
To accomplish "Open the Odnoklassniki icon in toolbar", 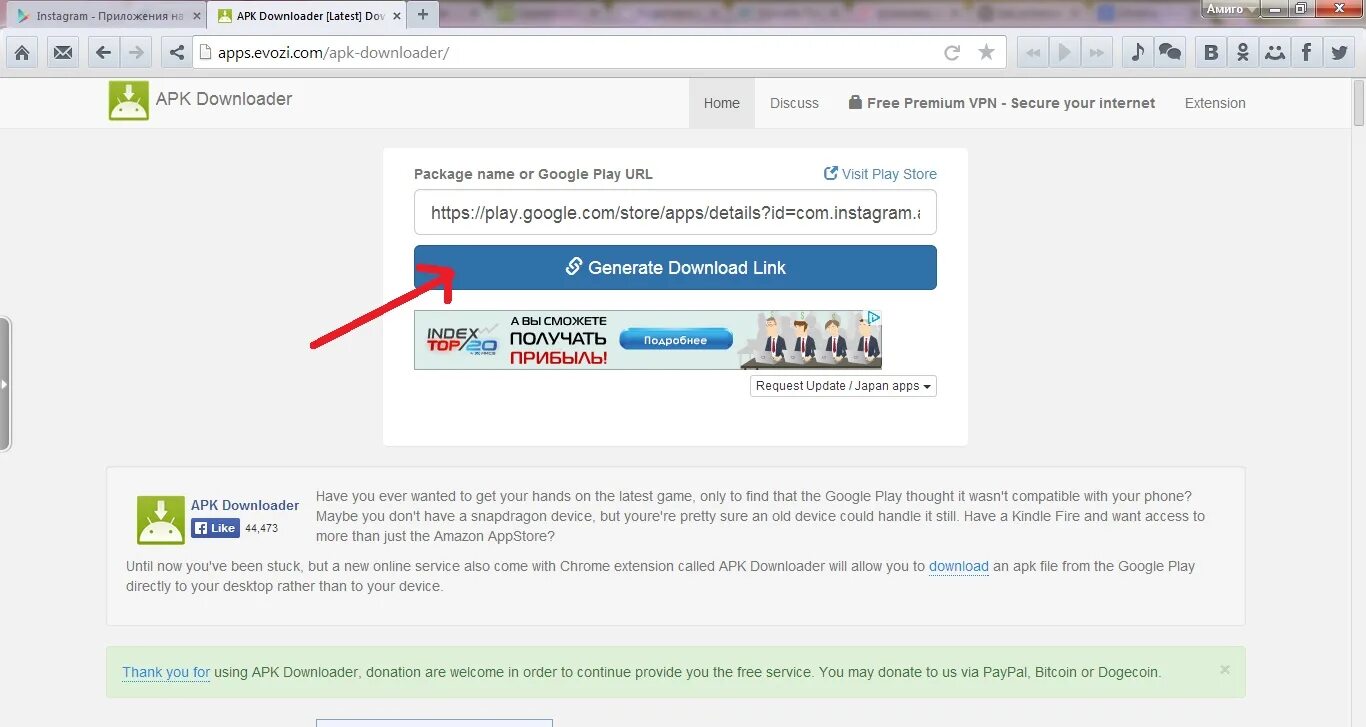I will (1243, 53).
